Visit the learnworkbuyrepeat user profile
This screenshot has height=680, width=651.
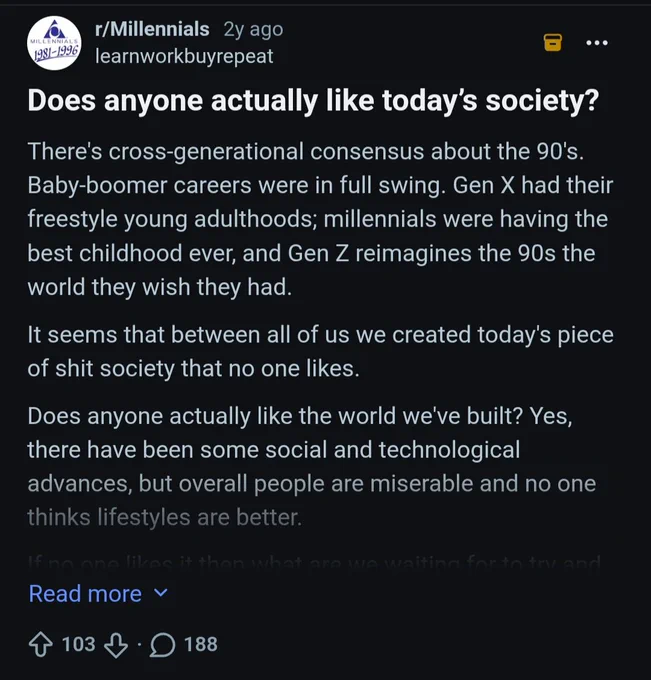(184, 56)
